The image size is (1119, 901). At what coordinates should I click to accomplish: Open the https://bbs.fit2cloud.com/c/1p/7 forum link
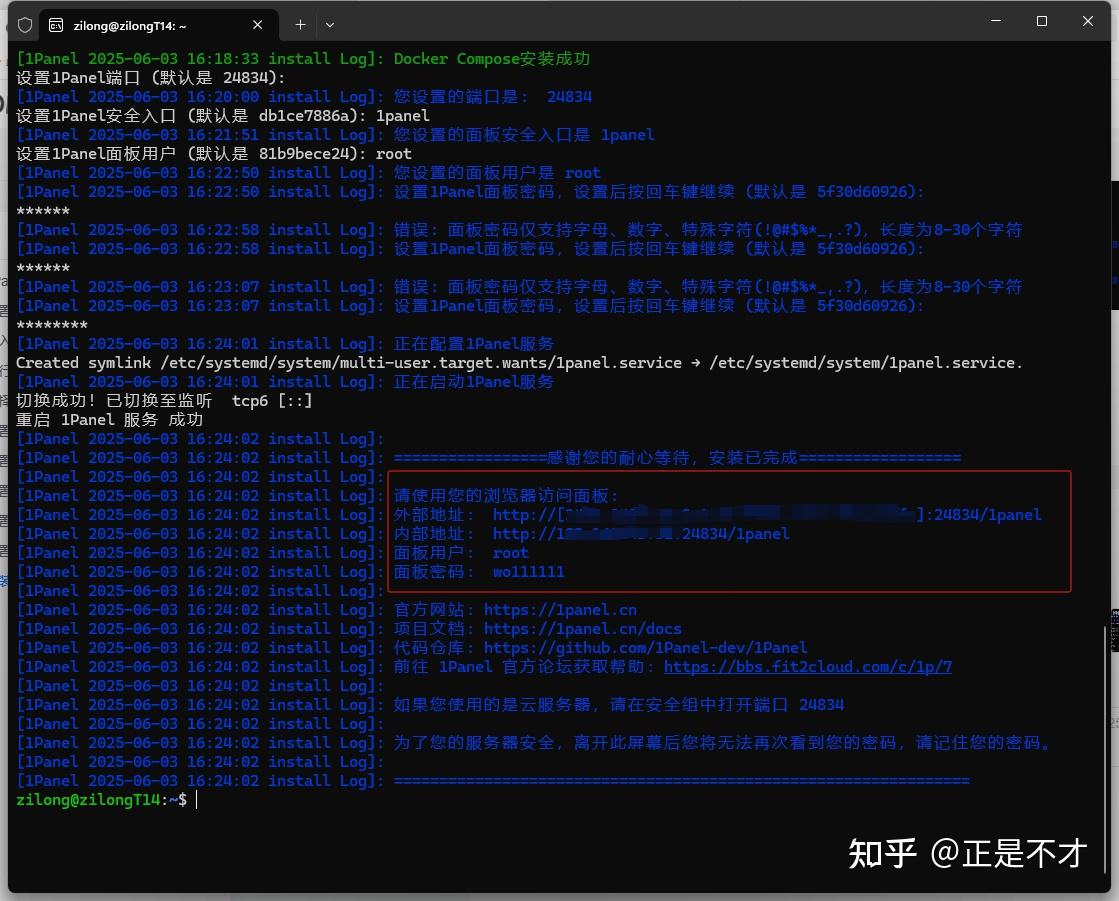[x=807, y=666]
